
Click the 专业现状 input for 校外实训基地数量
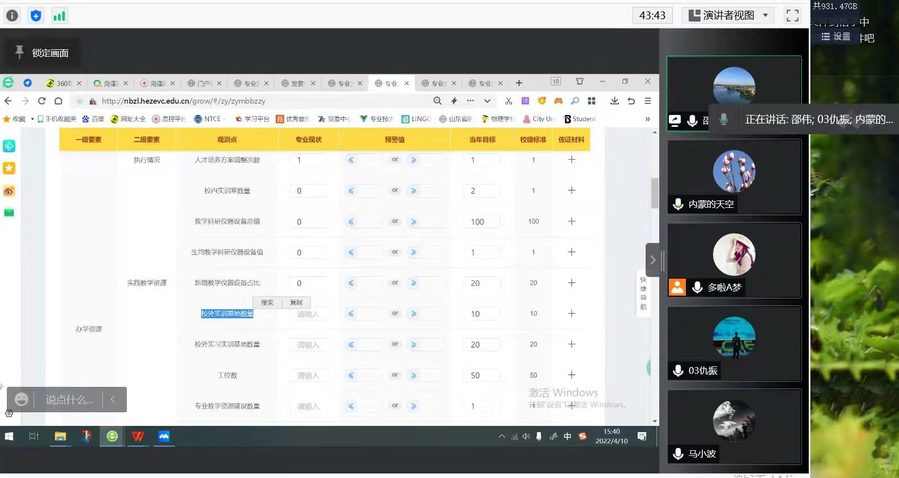pos(308,314)
